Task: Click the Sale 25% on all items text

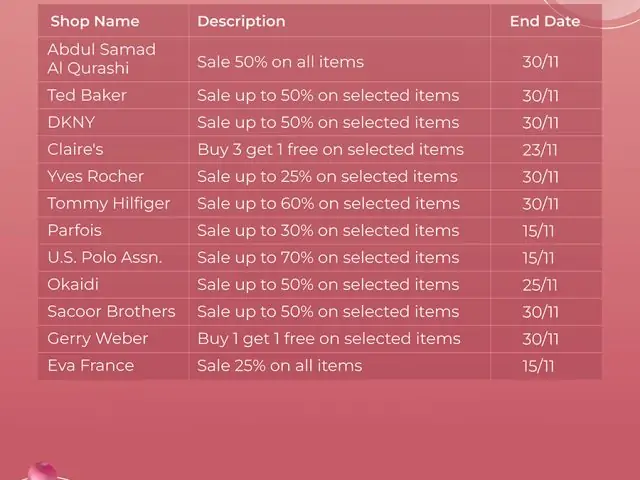Action: pos(280,366)
